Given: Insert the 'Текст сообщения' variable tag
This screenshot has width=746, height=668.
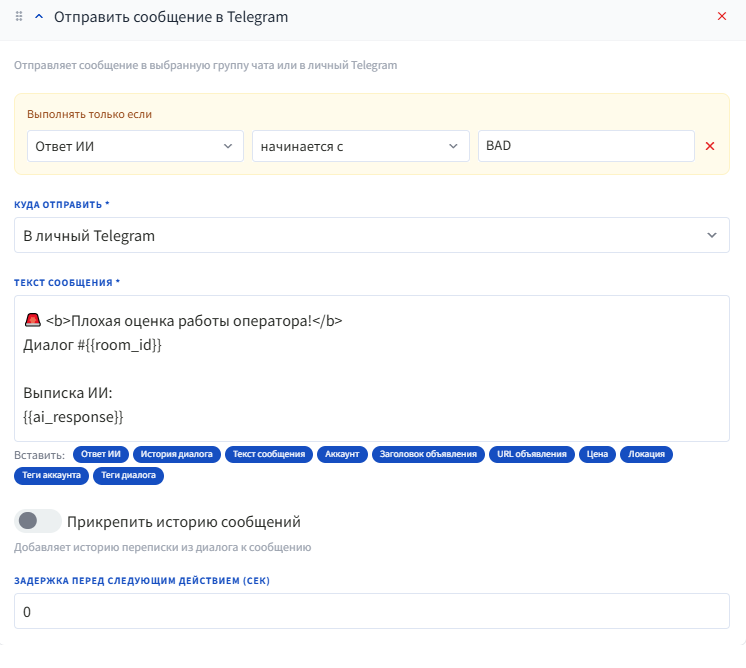Looking at the screenshot, I should [269, 454].
